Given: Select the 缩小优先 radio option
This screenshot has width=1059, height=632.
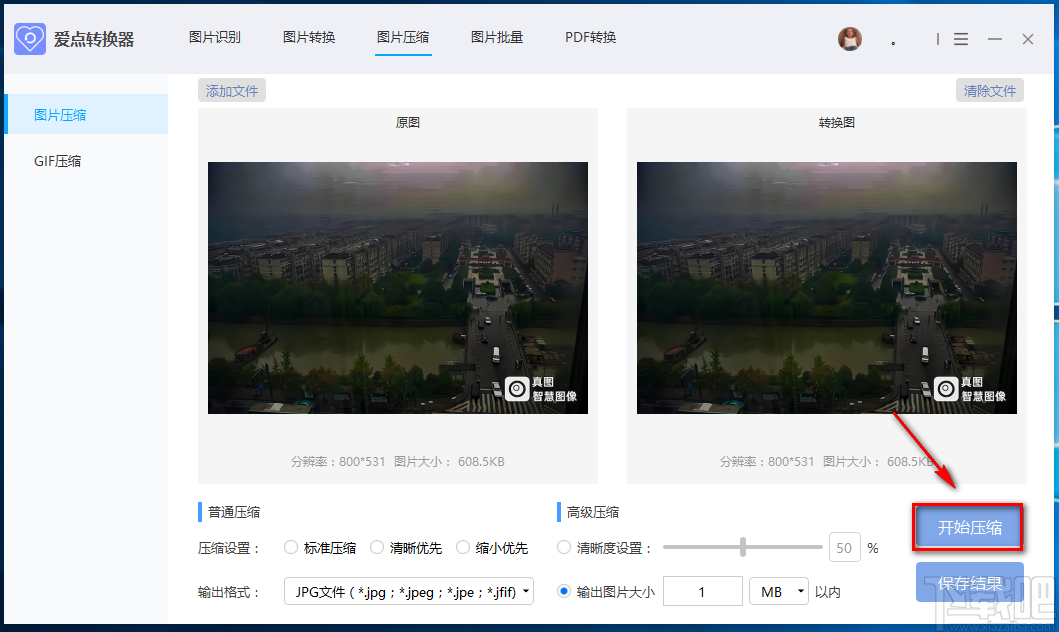Looking at the screenshot, I should click(463, 548).
